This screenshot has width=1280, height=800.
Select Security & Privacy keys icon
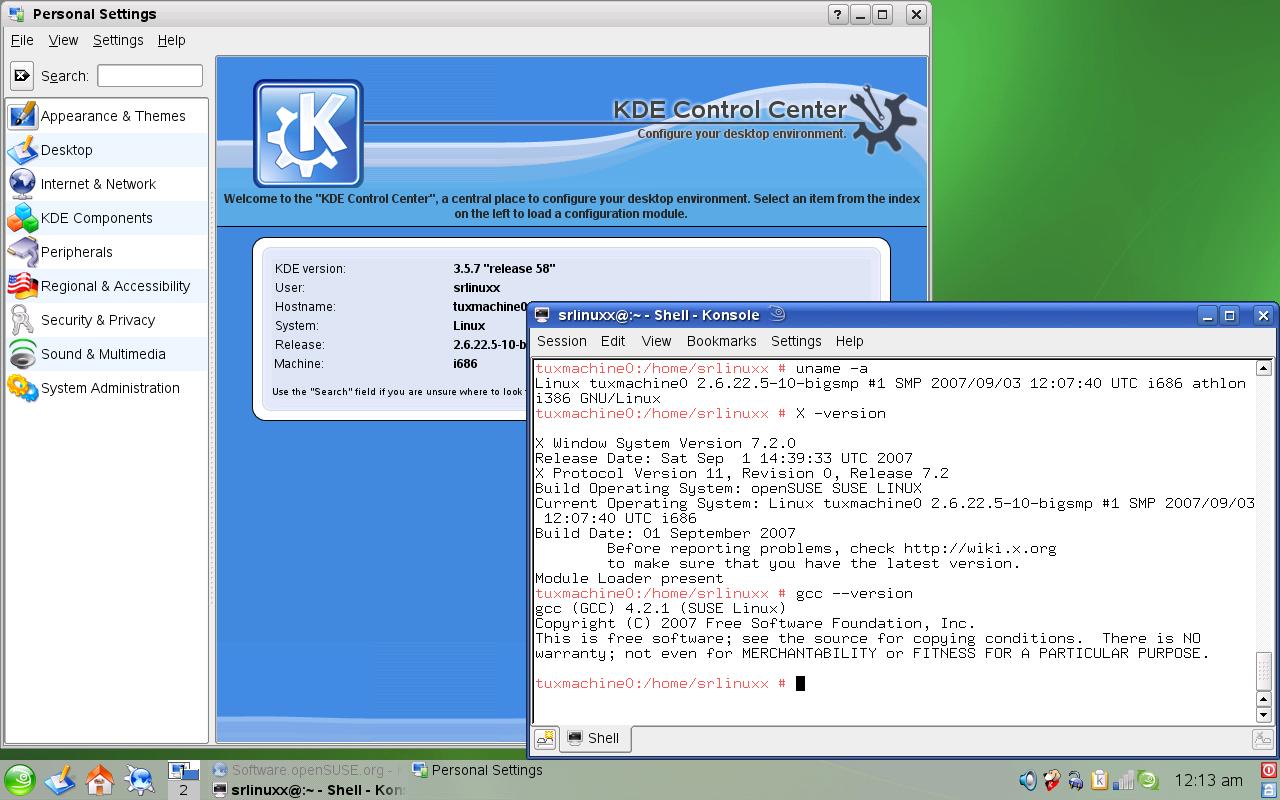pyautogui.click(x=22, y=320)
